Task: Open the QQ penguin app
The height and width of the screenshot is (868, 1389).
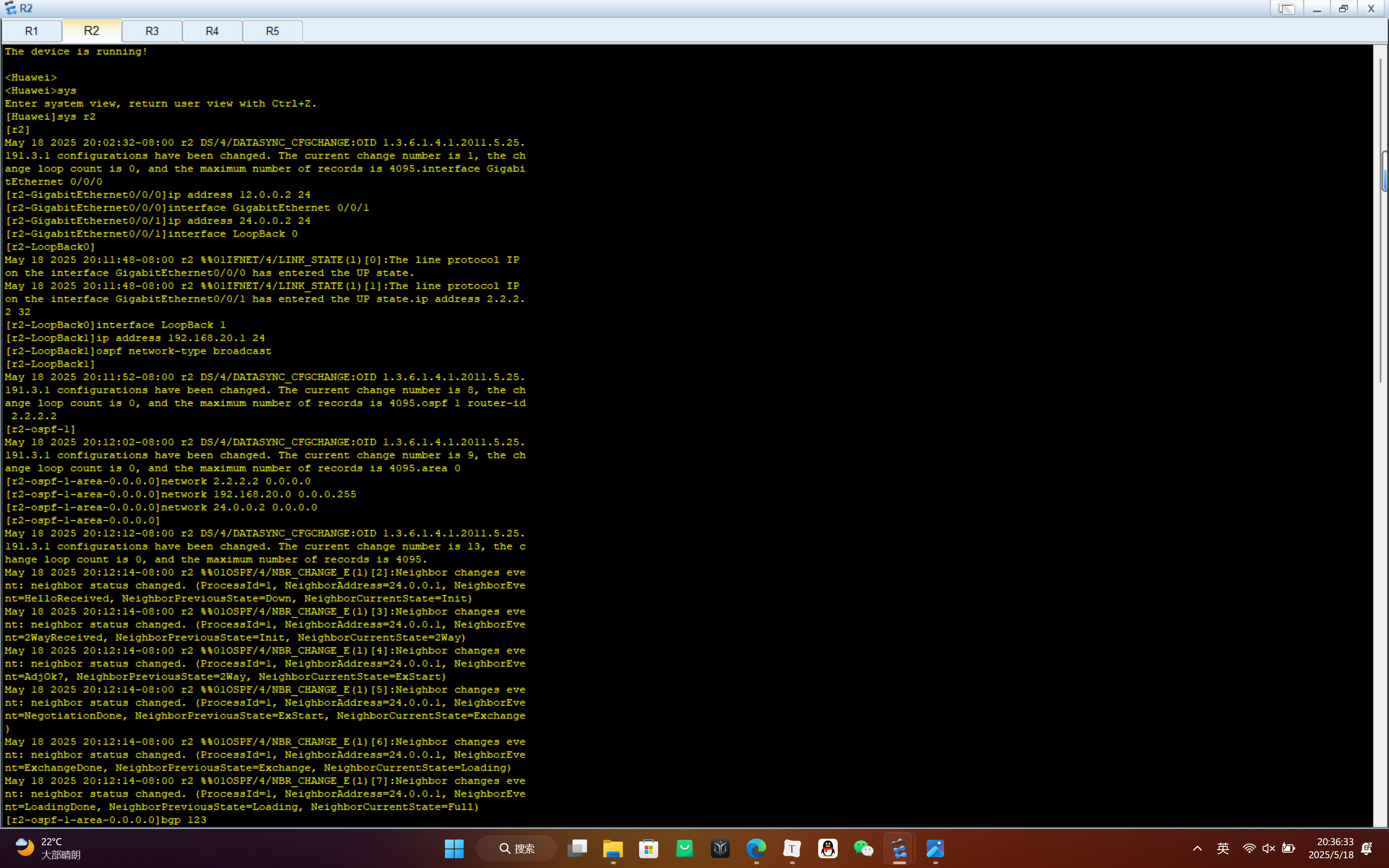Action: (x=827, y=848)
